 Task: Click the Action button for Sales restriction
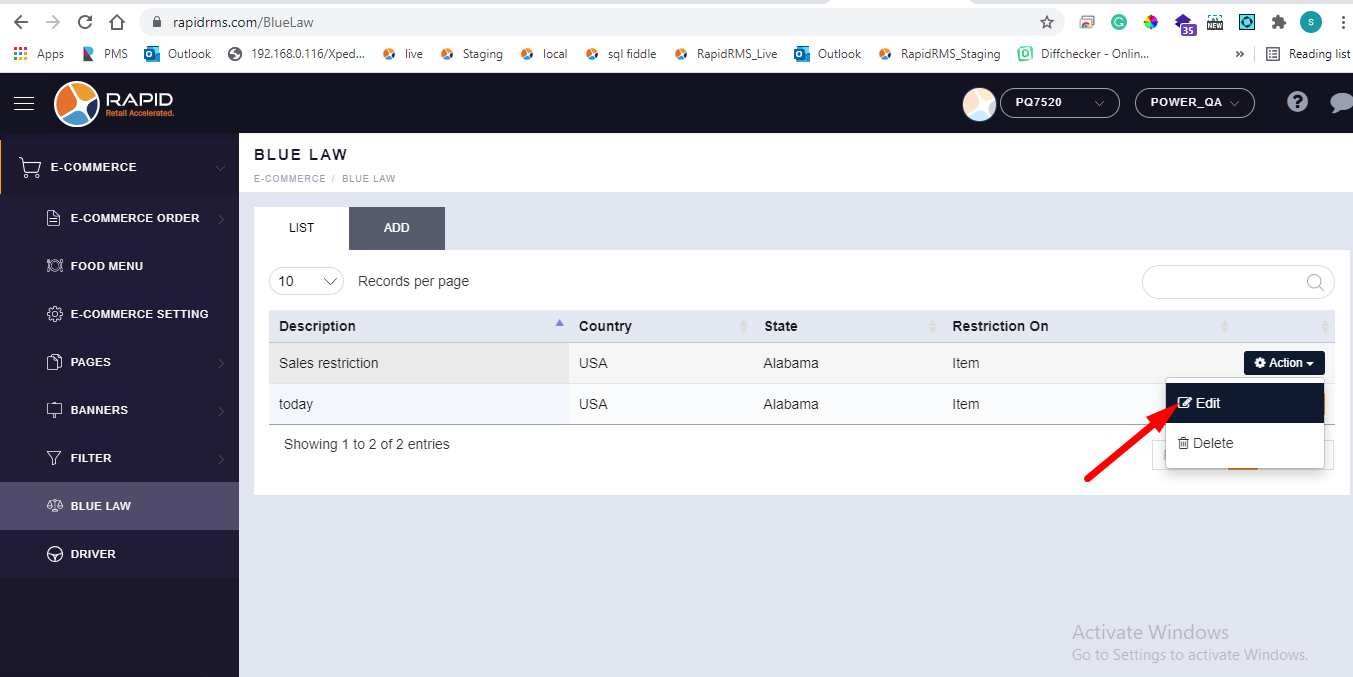1284,363
